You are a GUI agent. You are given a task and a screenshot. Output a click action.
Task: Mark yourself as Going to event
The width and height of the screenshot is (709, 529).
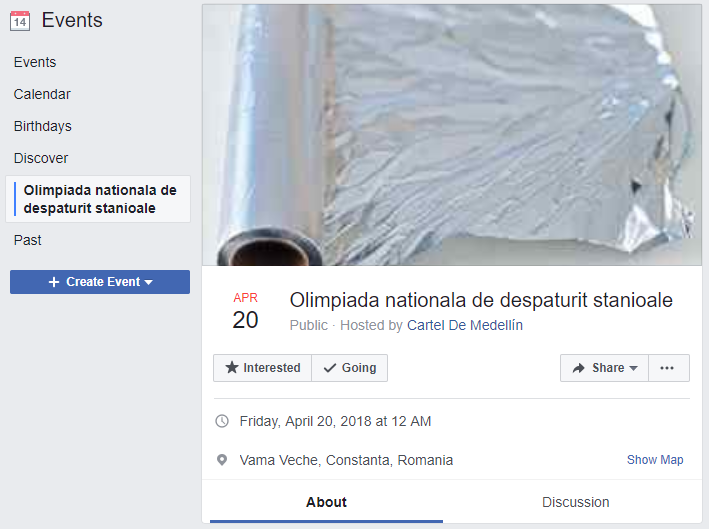350,368
